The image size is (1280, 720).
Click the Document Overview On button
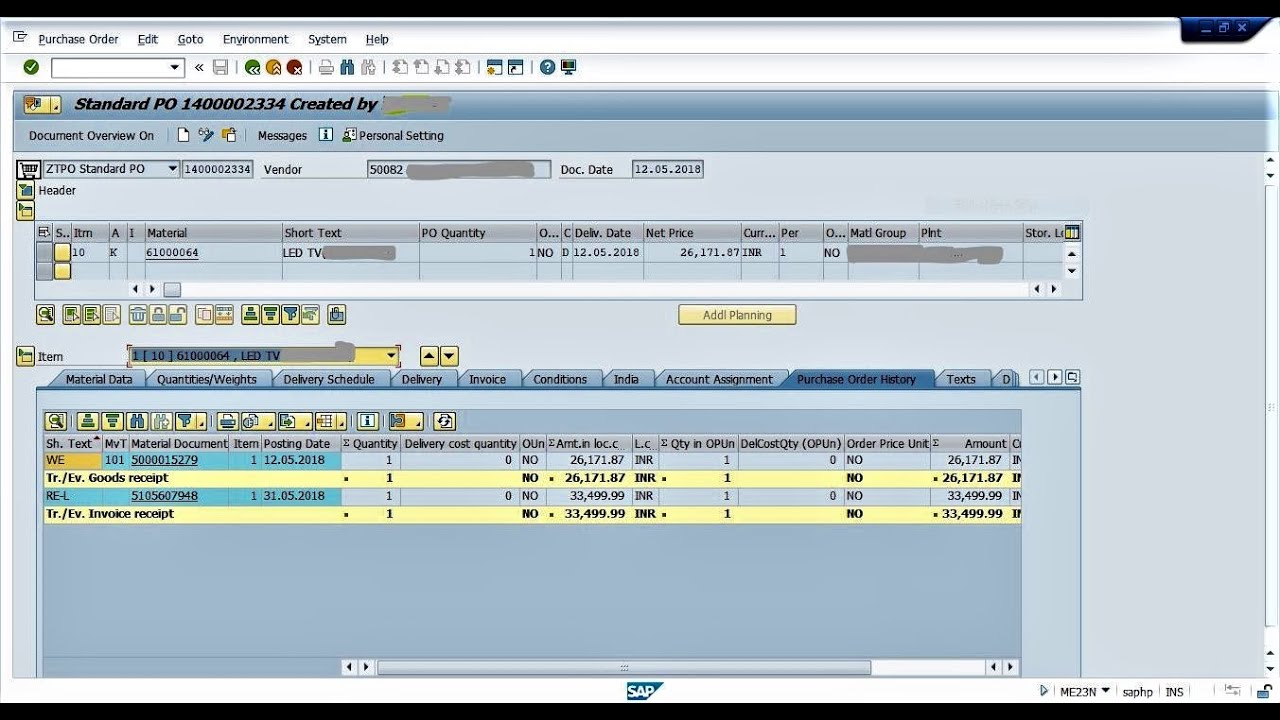click(x=91, y=135)
